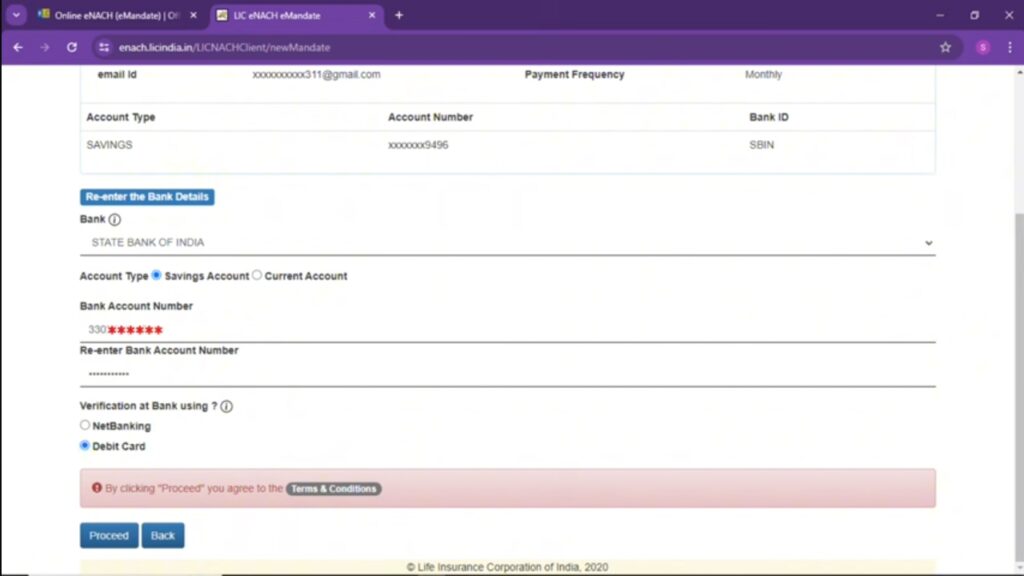Screen dimensions: 1024x576
Task: Switch to the Online eNACH (eMandate) tab
Action: point(118,15)
